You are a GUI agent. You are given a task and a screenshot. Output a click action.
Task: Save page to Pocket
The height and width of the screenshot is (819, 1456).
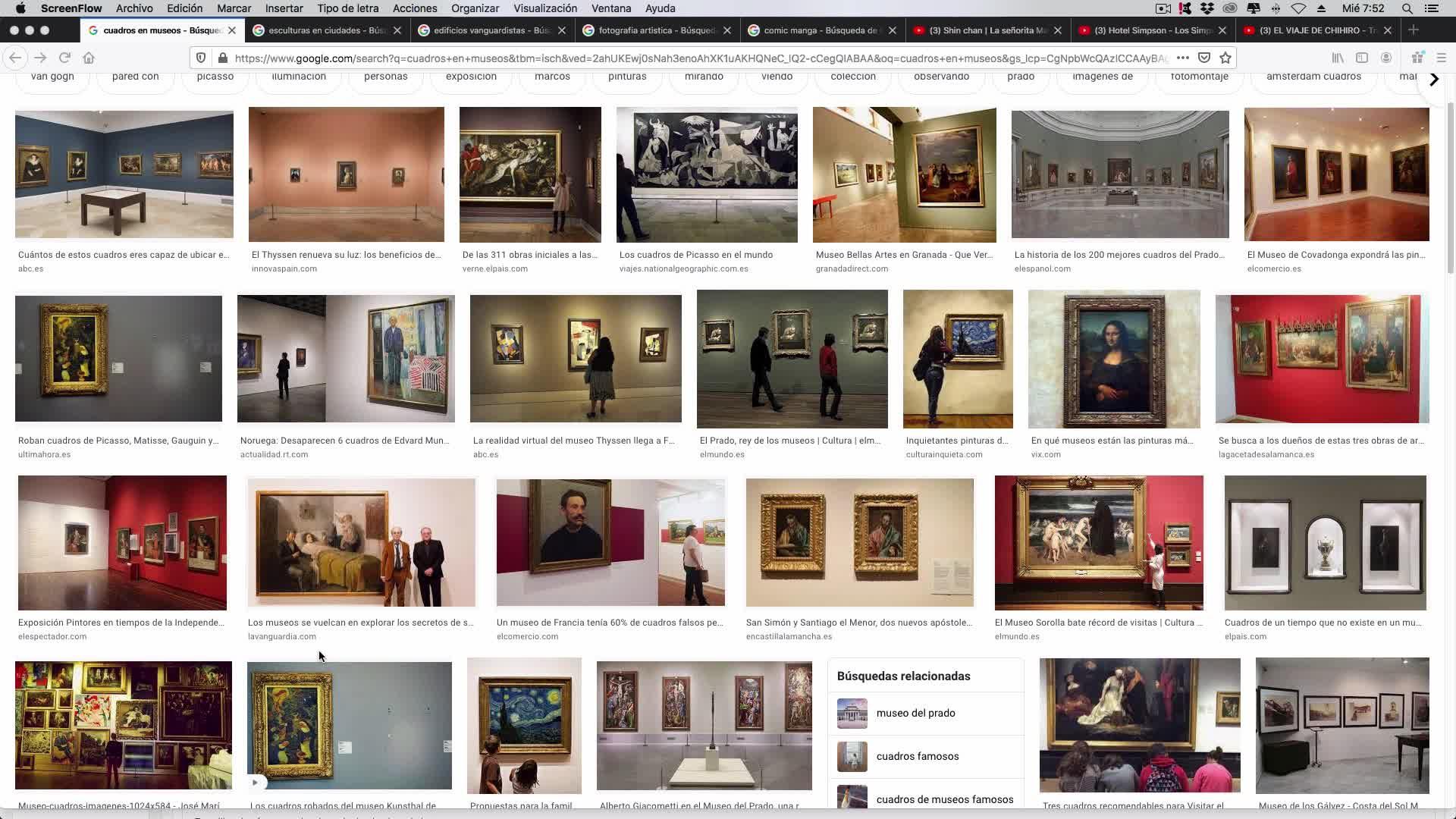click(1204, 58)
